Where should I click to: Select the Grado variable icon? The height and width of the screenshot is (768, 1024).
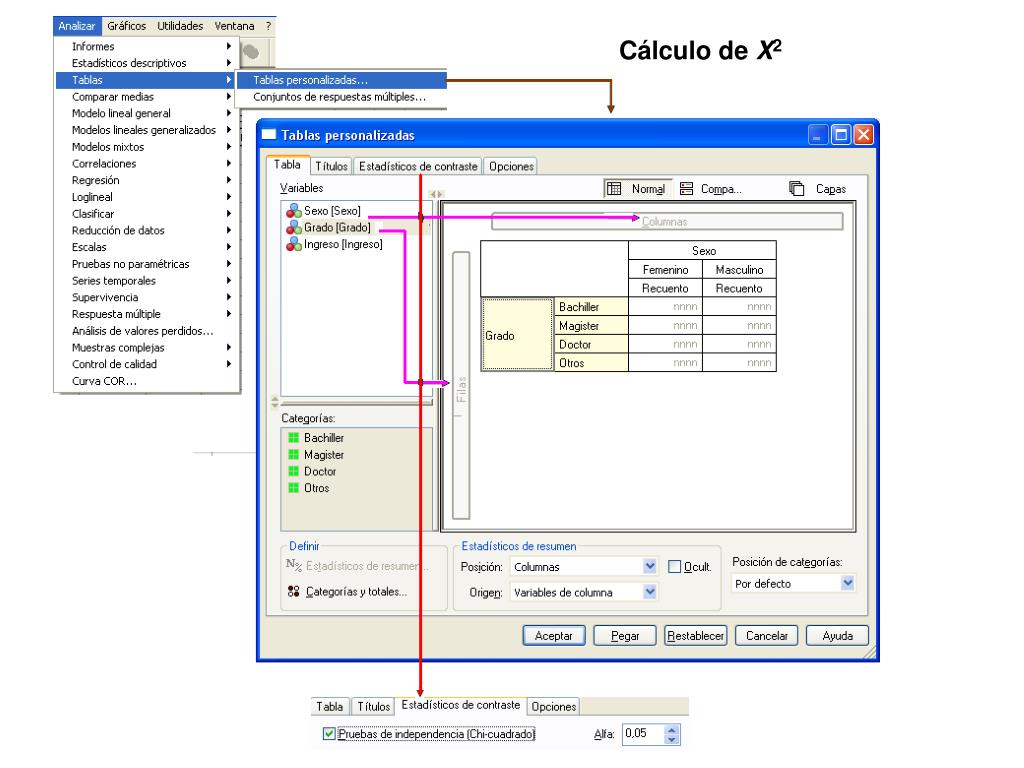coord(293,227)
